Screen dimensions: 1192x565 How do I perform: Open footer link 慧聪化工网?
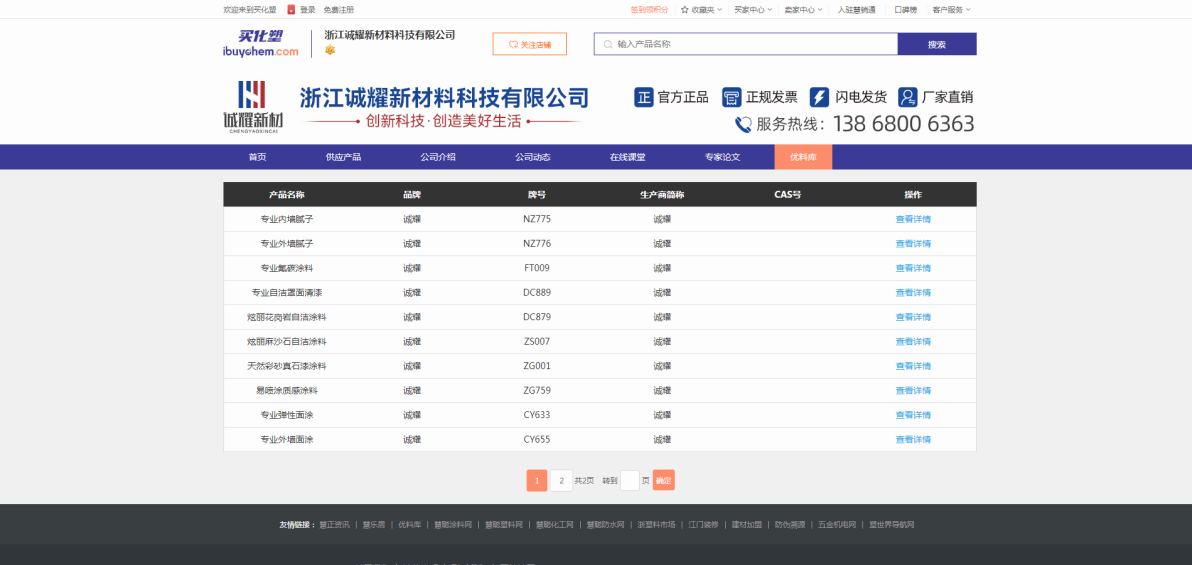coord(555,525)
